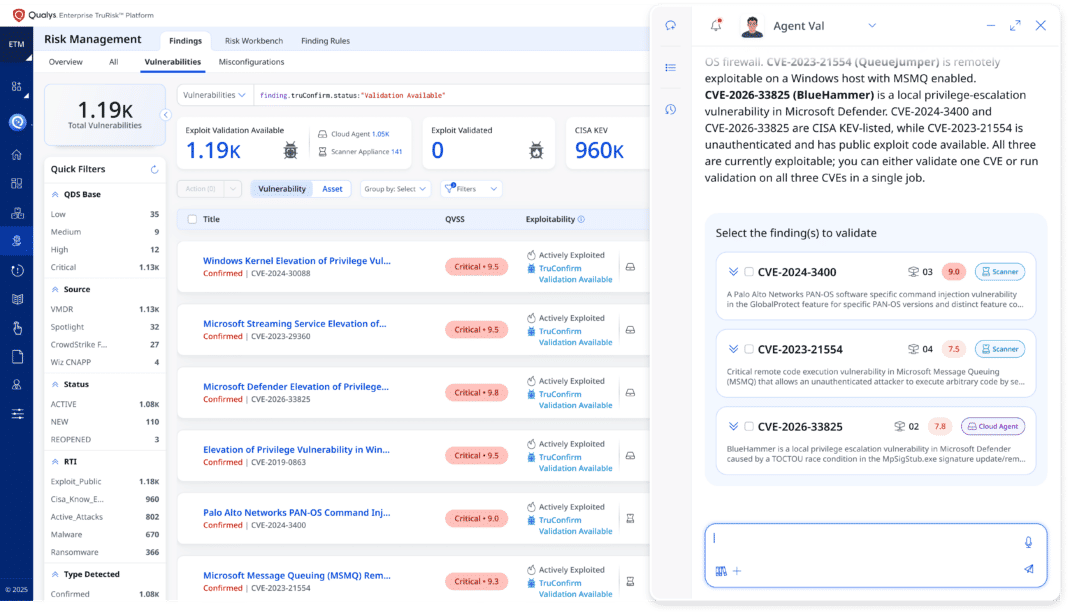The image size is (1070, 614).
Task: Click the asset icon on Windows Kernel Elevation row
Action: (631, 267)
